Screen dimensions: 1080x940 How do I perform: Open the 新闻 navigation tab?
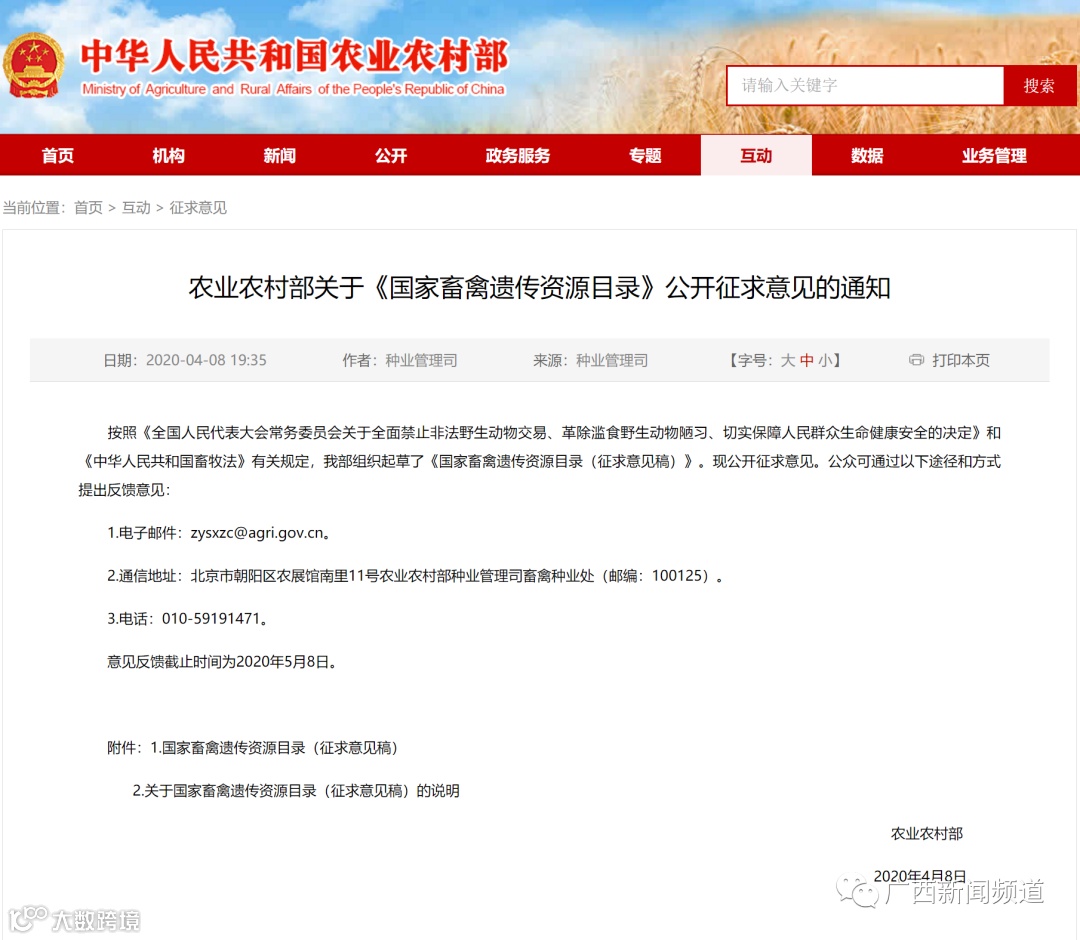coord(280,156)
